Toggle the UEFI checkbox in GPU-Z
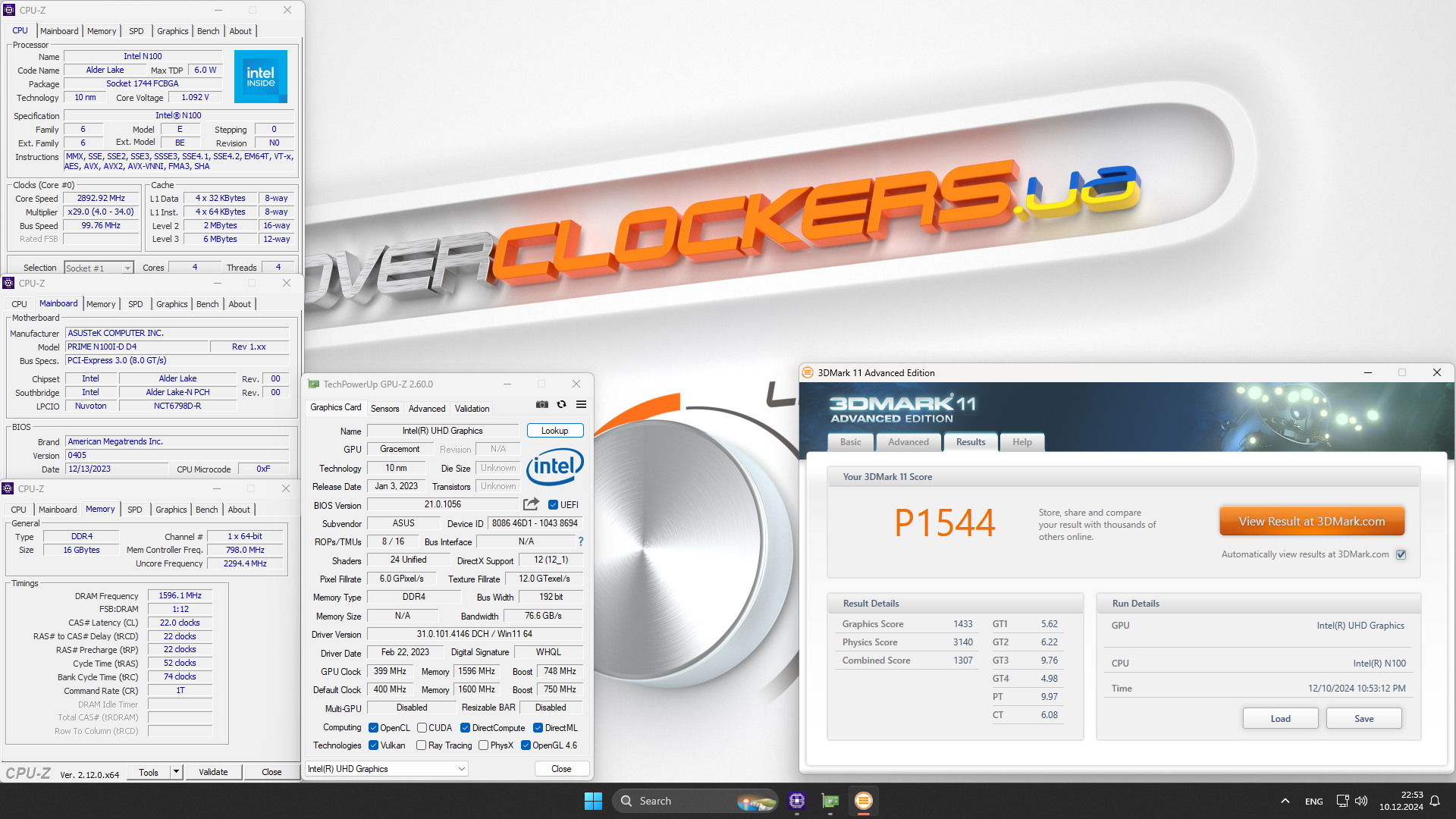The width and height of the screenshot is (1456, 819). tap(553, 505)
